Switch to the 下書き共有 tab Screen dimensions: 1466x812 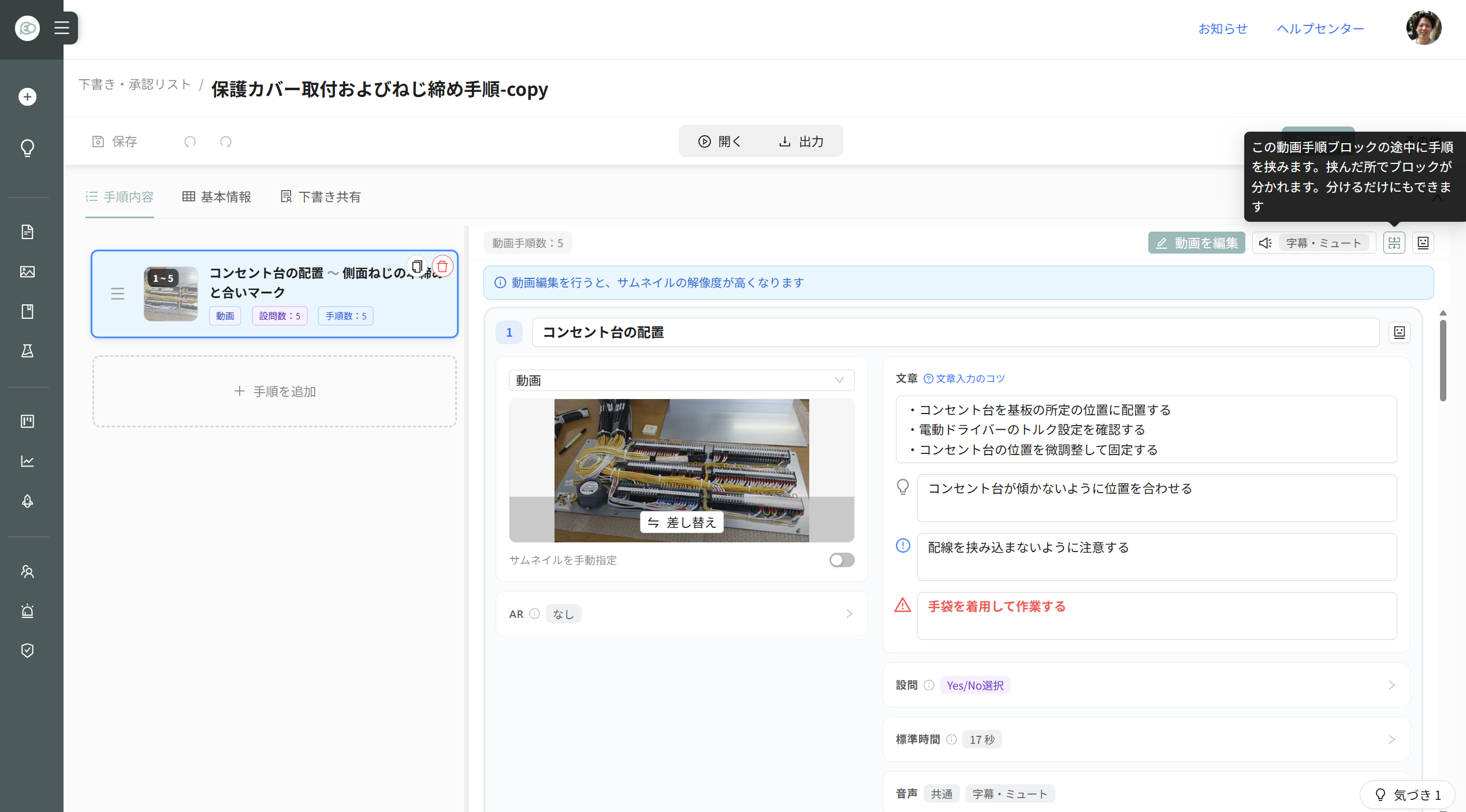(x=321, y=197)
